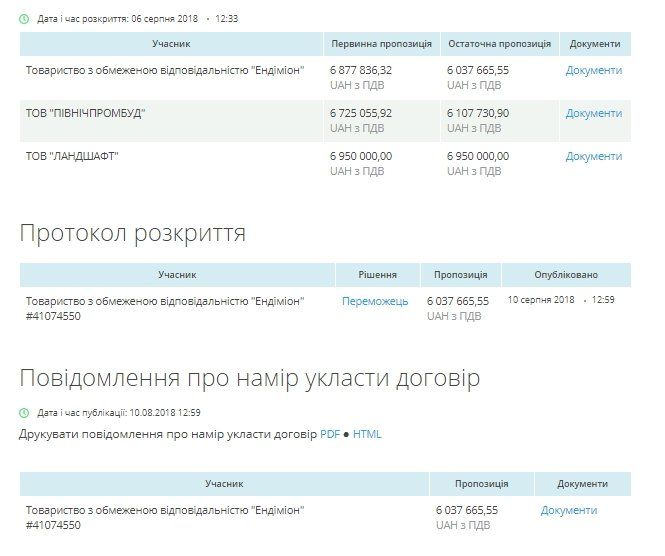The width and height of the screenshot is (665, 556).
Task: Click Остаточна пропозиція column header
Action: click(500, 44)
